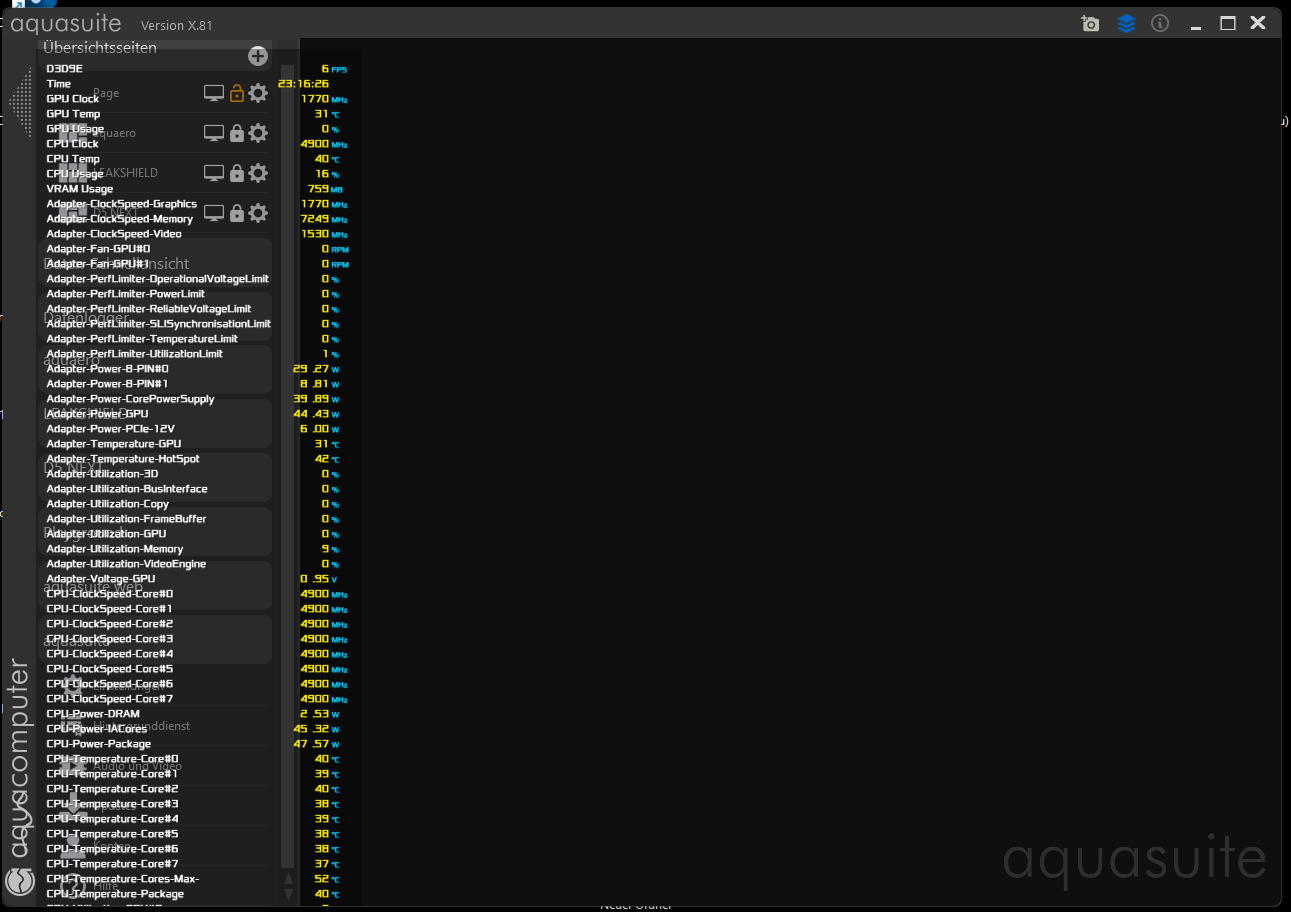Open gear settings for LEAKSHIELD page
This screenshot has height=912, width=1291.
point(258,173)
